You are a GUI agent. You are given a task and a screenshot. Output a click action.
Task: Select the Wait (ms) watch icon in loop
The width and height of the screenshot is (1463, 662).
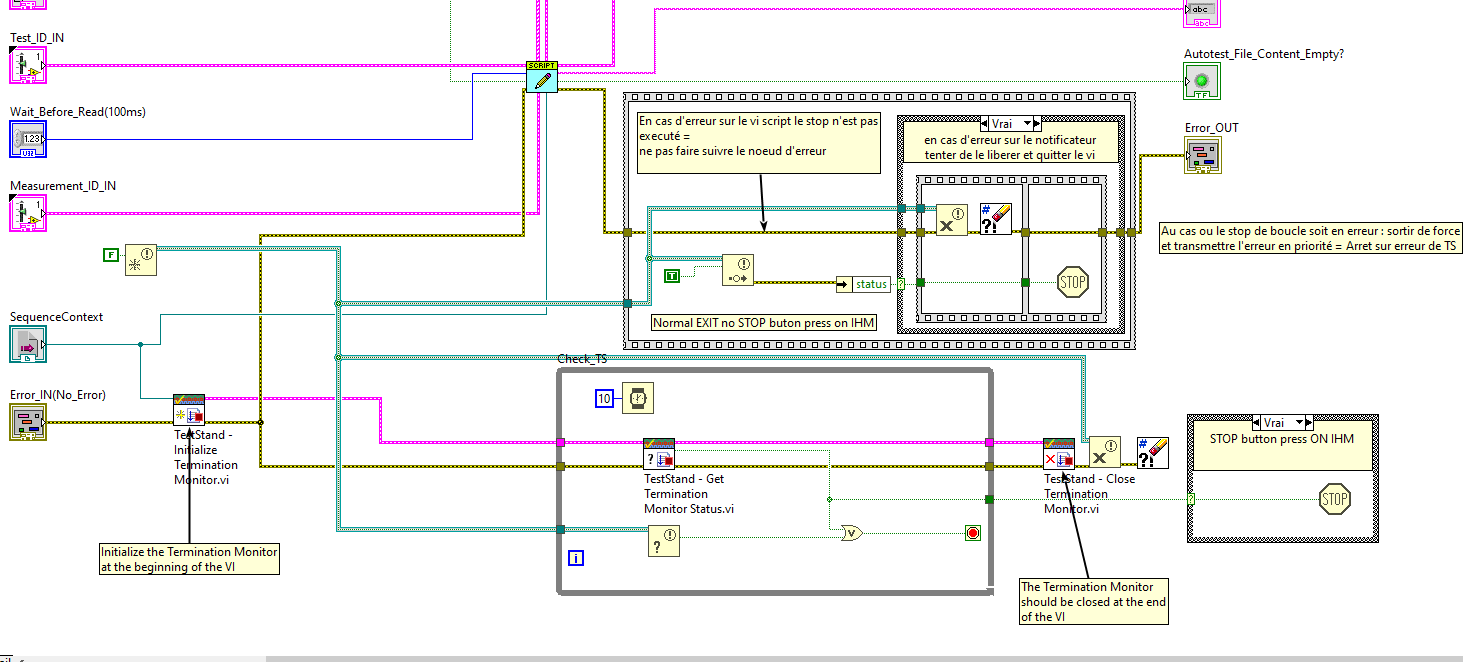[x=638, y=398]
